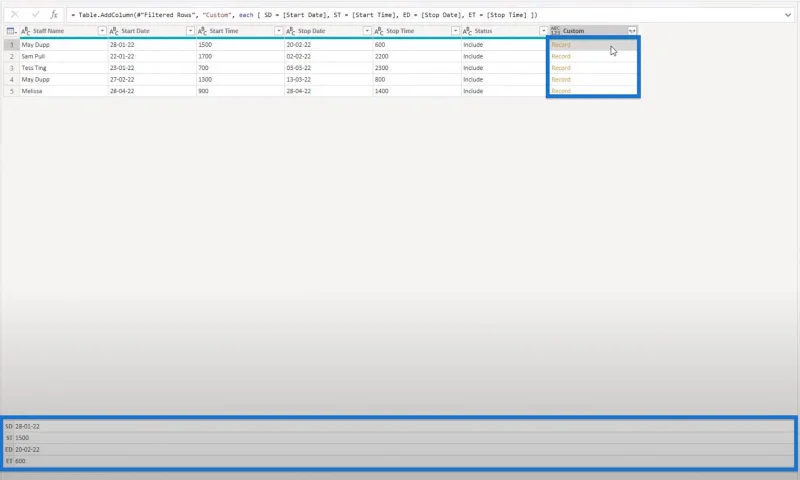
Task: Select row number 3
Action: 12,68
